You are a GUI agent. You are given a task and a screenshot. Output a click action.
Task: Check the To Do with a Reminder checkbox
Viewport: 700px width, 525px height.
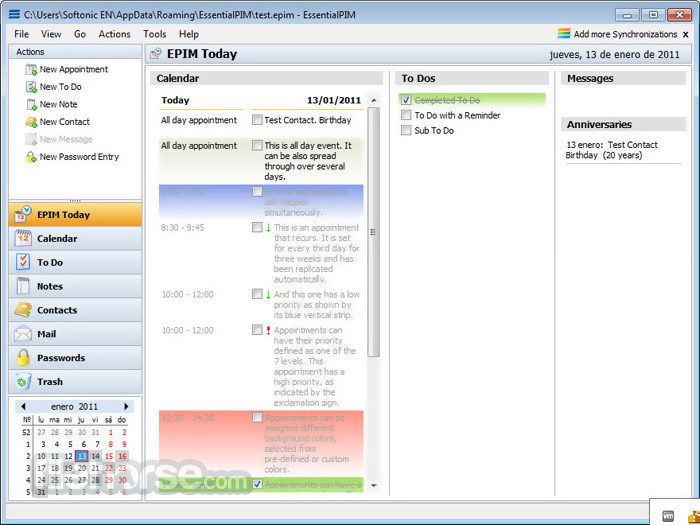(x=406, y=115)
